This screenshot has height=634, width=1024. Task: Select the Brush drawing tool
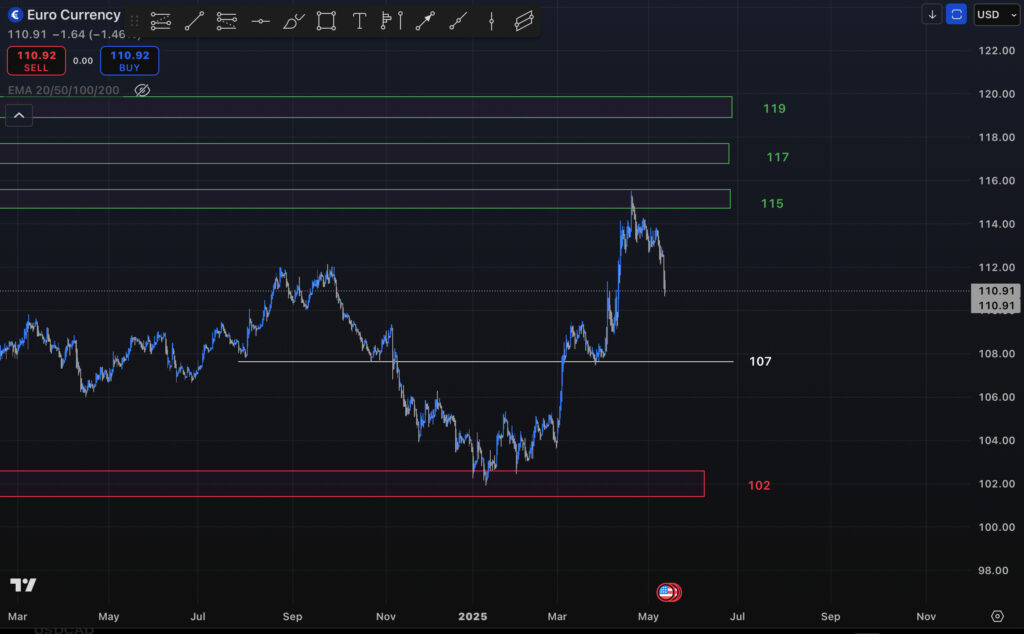click(293, 20)
